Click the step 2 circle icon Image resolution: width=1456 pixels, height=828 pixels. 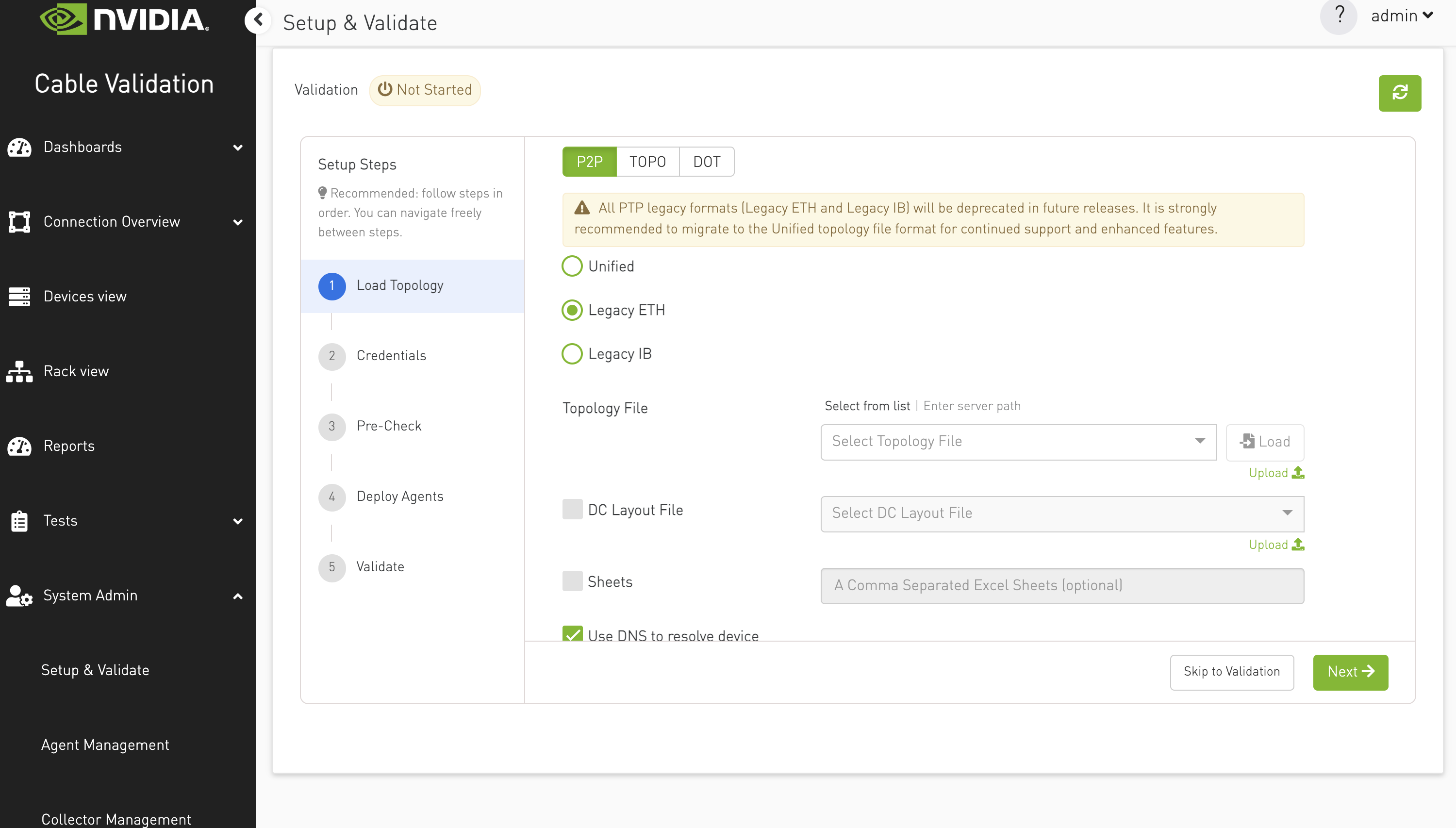(332, 357)
